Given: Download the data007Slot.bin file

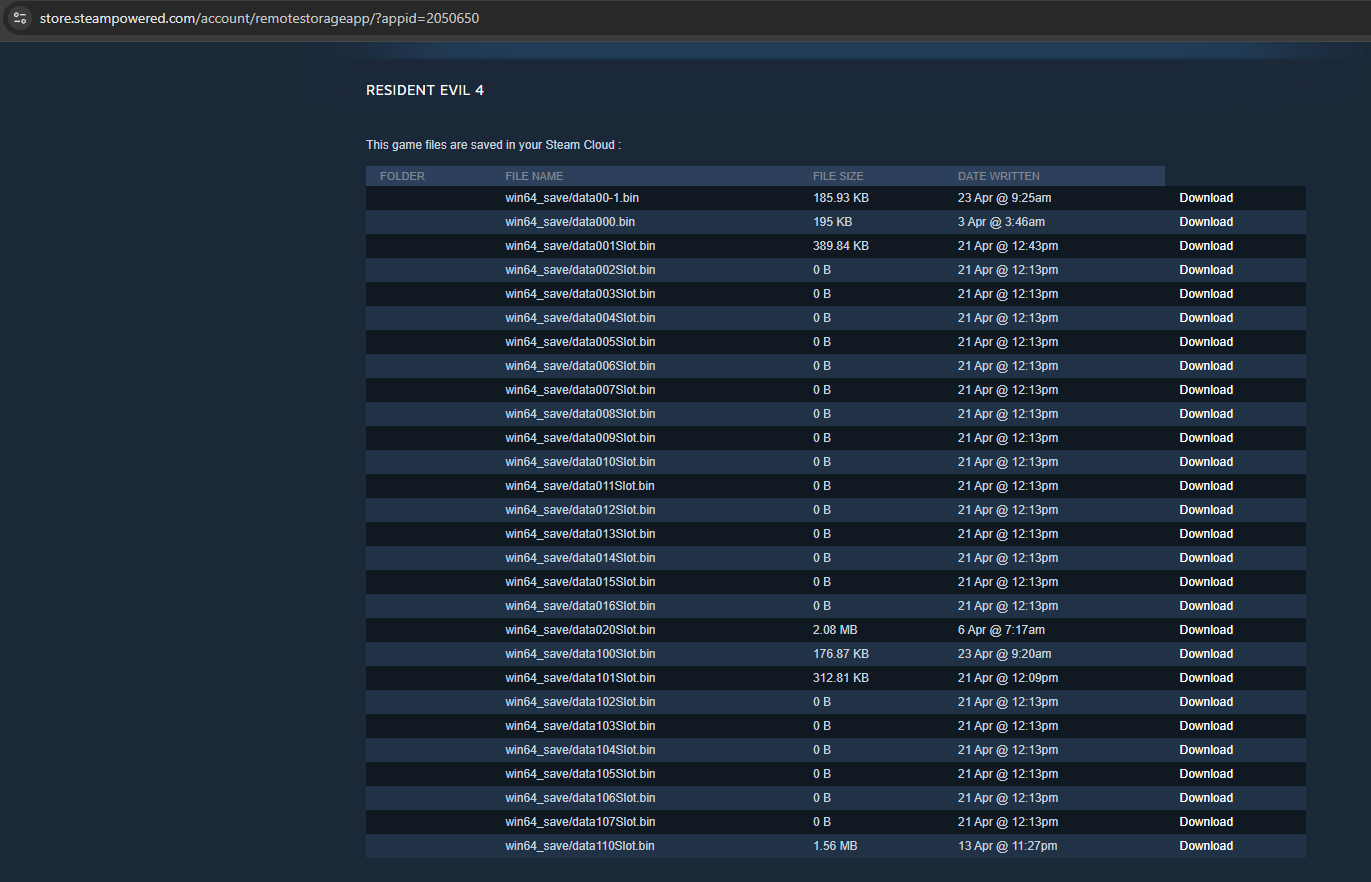Looking at the screenshot, I should coord(1206,390).
